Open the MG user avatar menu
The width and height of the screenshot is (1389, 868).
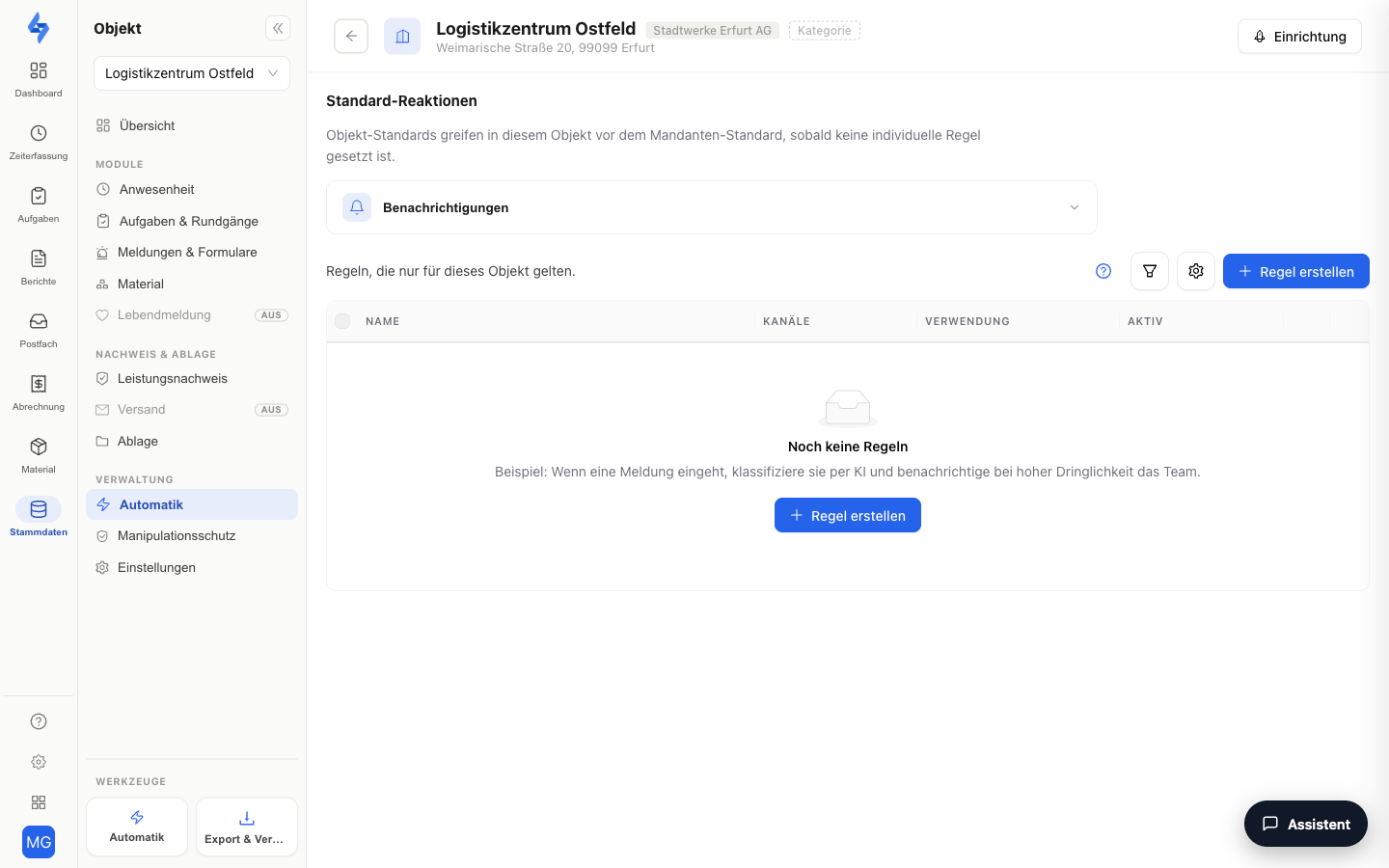39,842
